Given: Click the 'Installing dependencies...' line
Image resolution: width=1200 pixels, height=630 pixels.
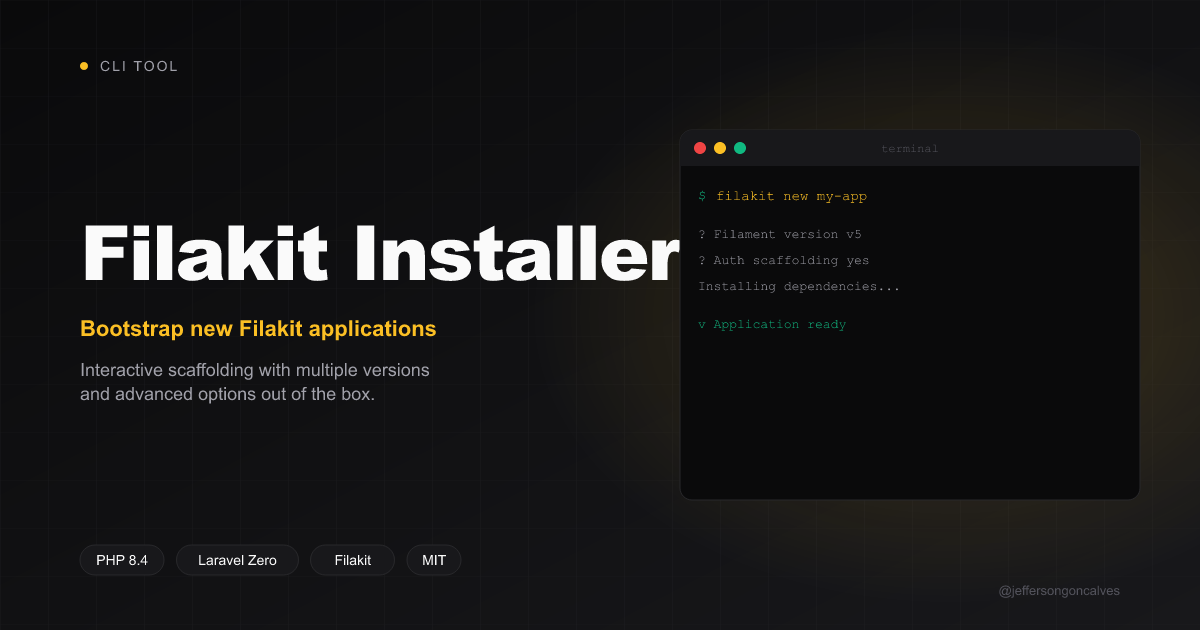Looking at the screenshot, I should (799, 286).
